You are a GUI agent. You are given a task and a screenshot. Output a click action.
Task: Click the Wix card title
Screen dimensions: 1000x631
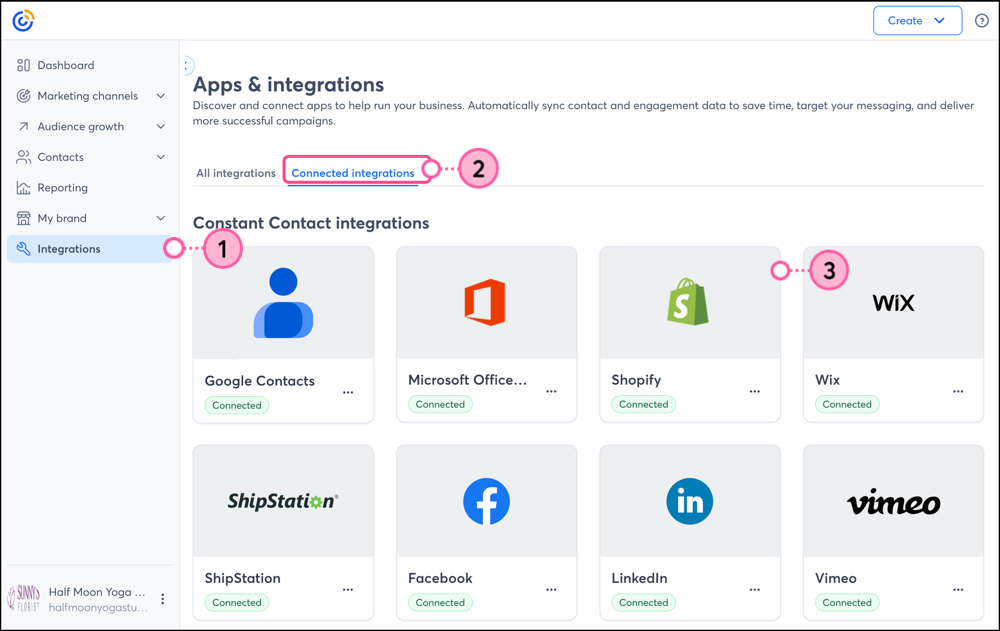(x=827, y=380)
